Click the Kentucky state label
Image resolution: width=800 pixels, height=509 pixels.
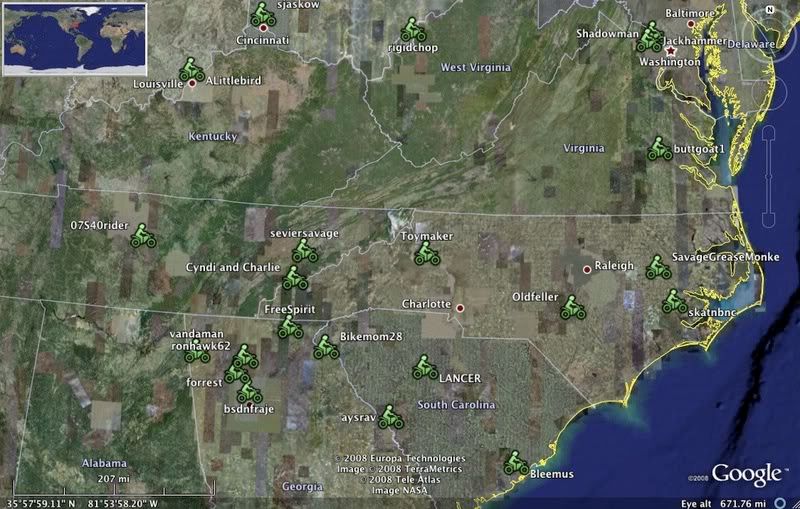pos(213,136)
